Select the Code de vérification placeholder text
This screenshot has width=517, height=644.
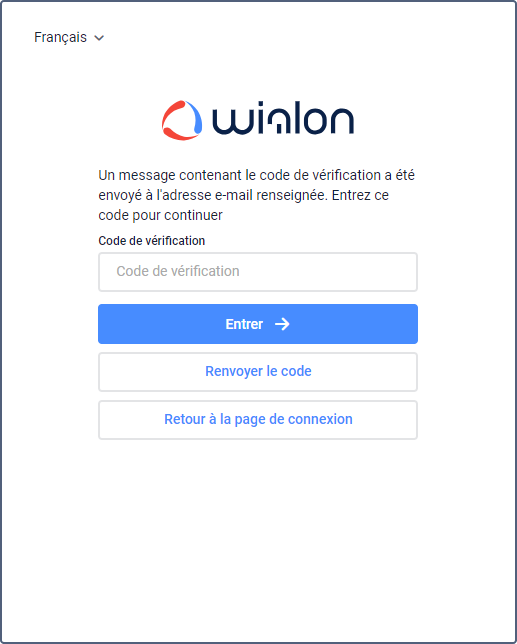pyautogui.click(x=178, y=271)
